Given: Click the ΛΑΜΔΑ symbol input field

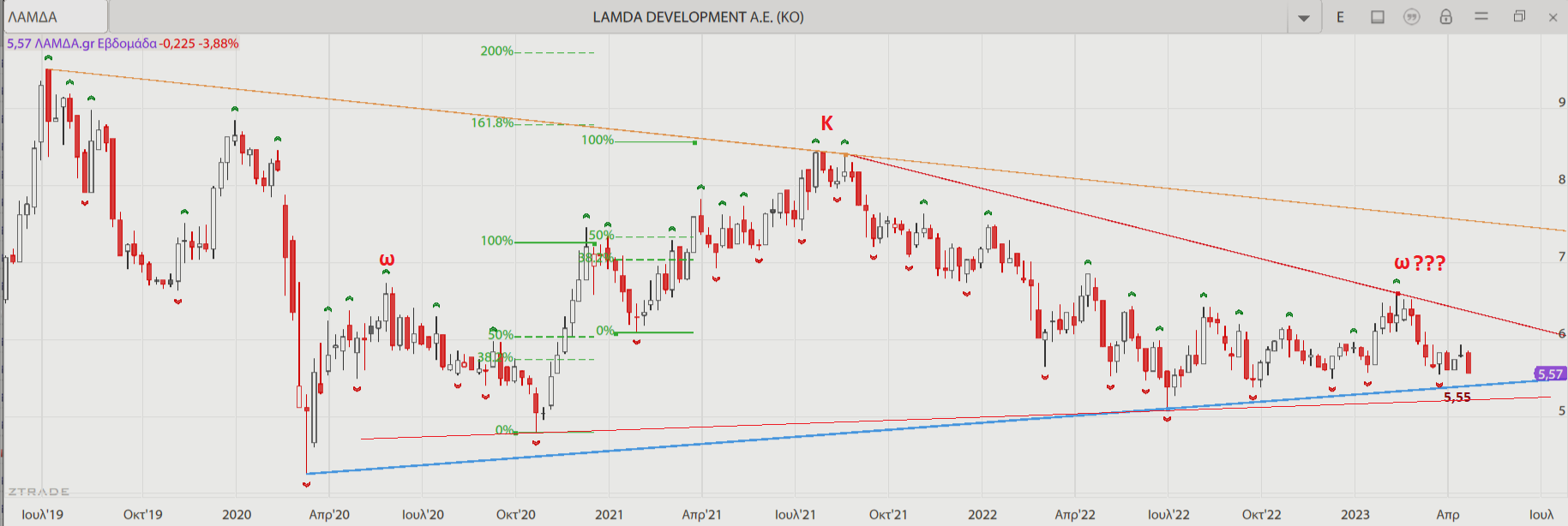Looking at the screenshot, I should coord(54,17).
